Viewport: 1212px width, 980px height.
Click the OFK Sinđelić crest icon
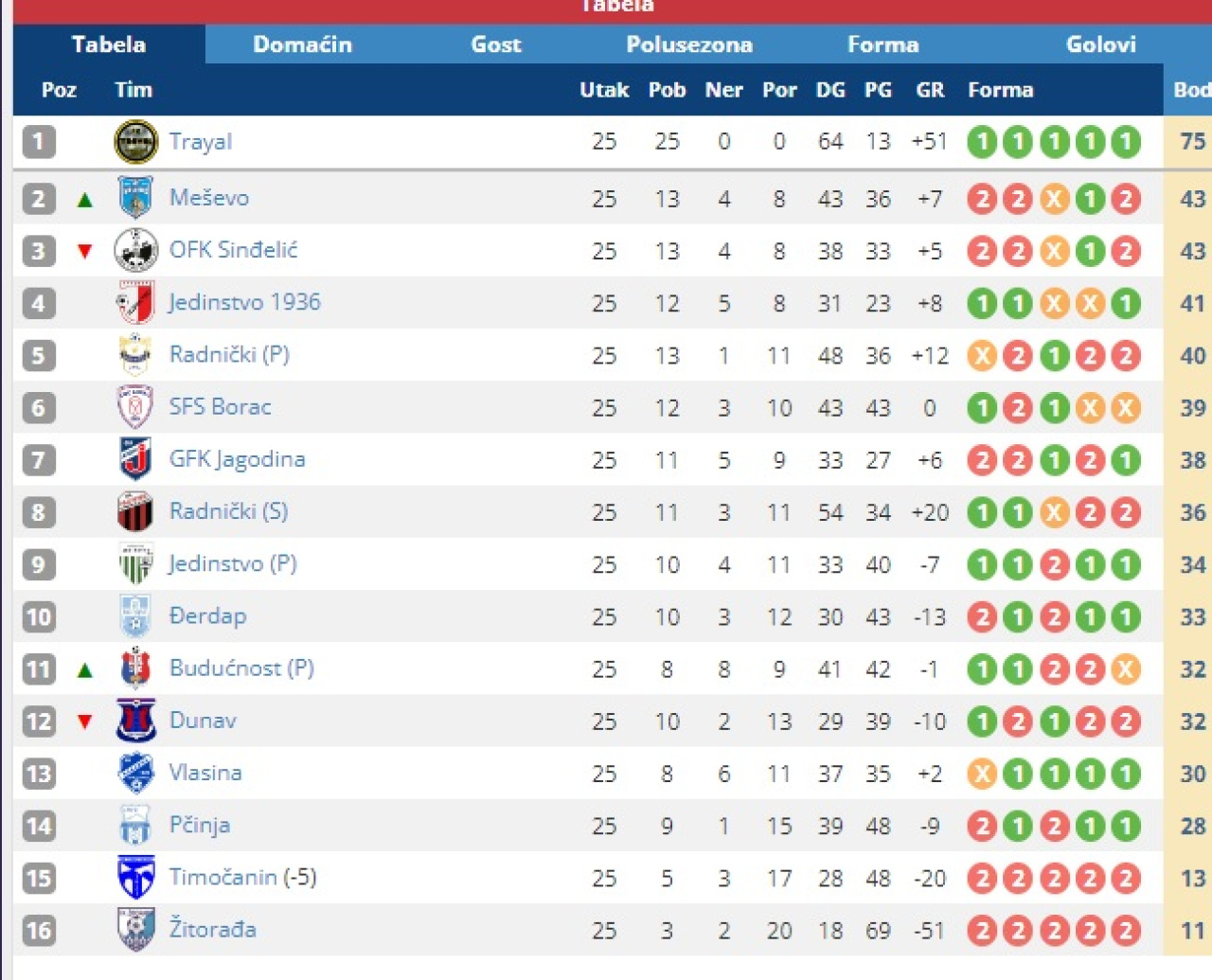(135, 250)
